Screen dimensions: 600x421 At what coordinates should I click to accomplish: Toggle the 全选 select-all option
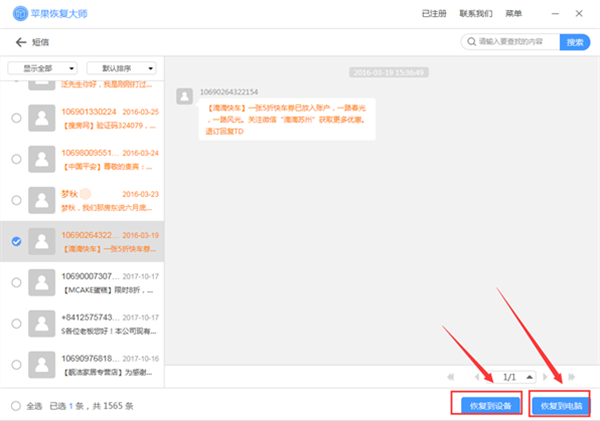[16, 406]
